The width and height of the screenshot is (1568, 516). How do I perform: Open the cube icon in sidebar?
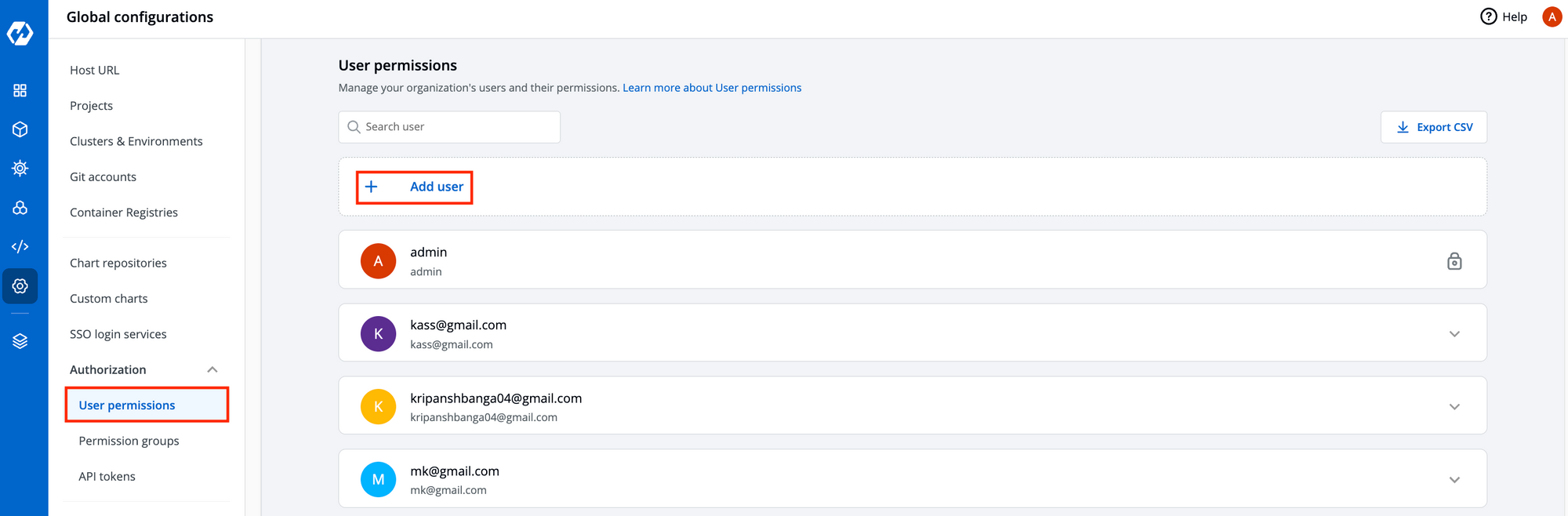(20, 129)
